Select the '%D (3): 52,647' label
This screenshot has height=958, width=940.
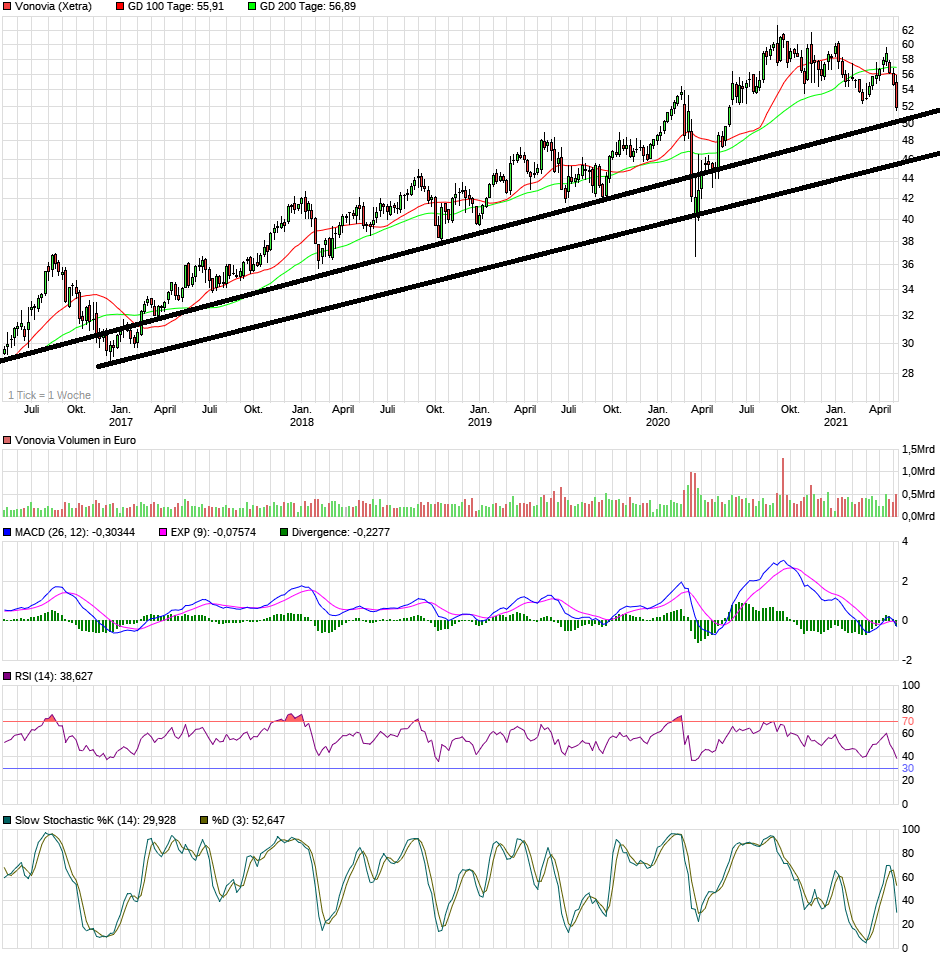[x=249, y=821]
